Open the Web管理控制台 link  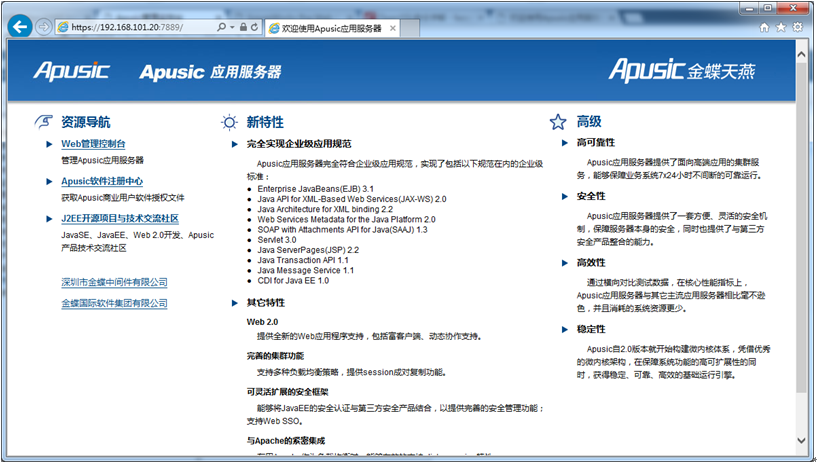(x=93, y=144)
